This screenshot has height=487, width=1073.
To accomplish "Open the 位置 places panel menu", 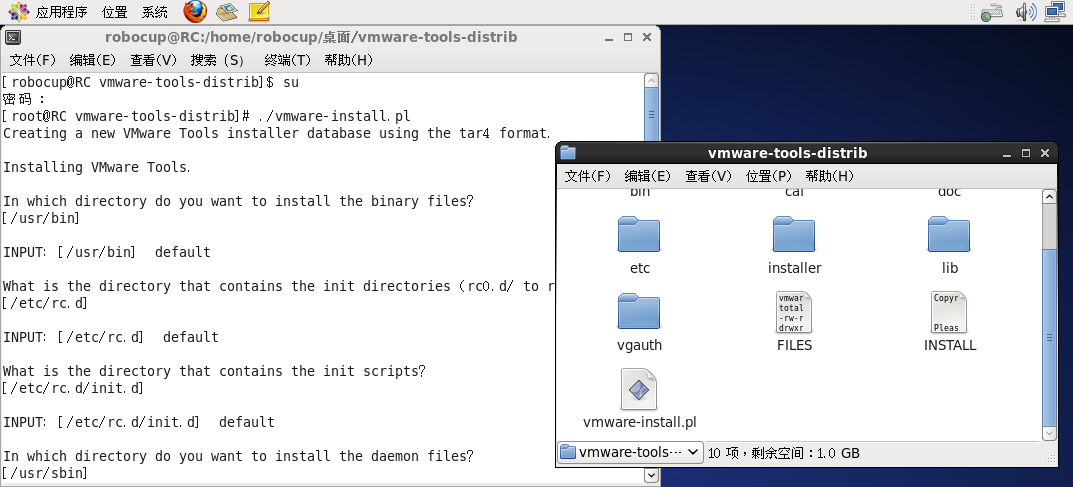I will (x=114, y=12).
